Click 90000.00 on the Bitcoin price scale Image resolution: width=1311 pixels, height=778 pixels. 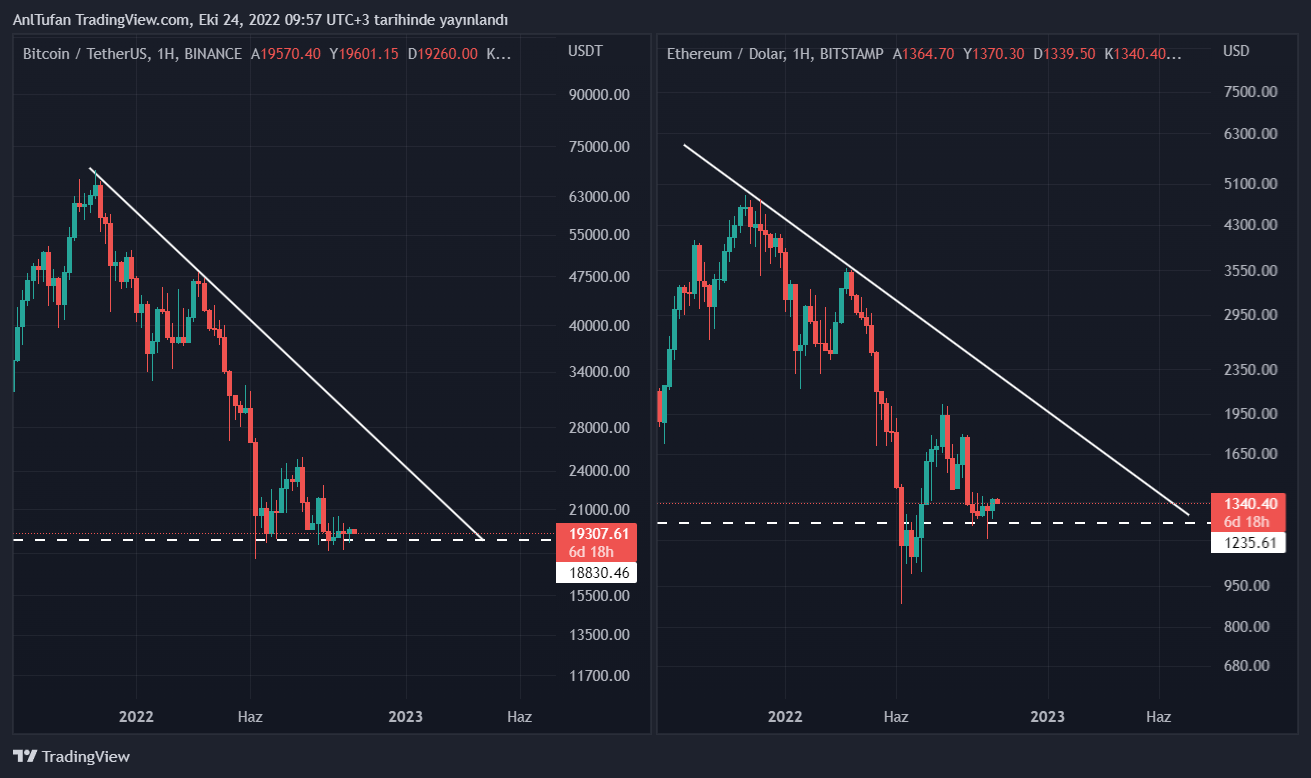click(x=597, y=95)
